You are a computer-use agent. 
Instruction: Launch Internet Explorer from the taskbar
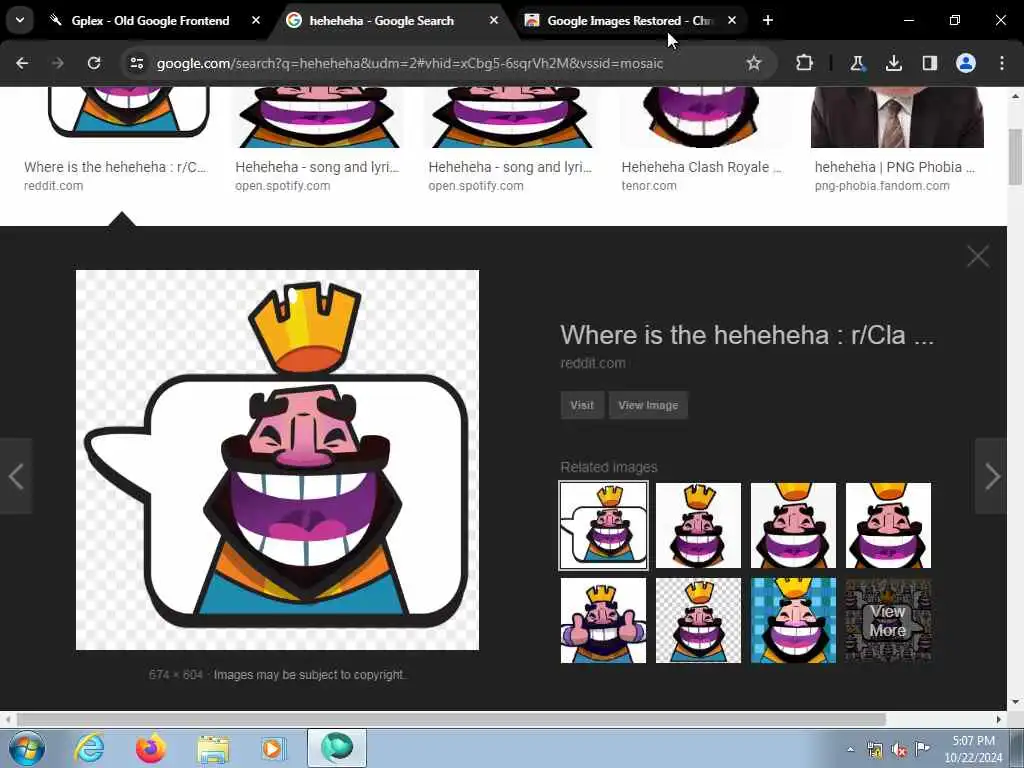pyautogui.click(x=89, y=748)
